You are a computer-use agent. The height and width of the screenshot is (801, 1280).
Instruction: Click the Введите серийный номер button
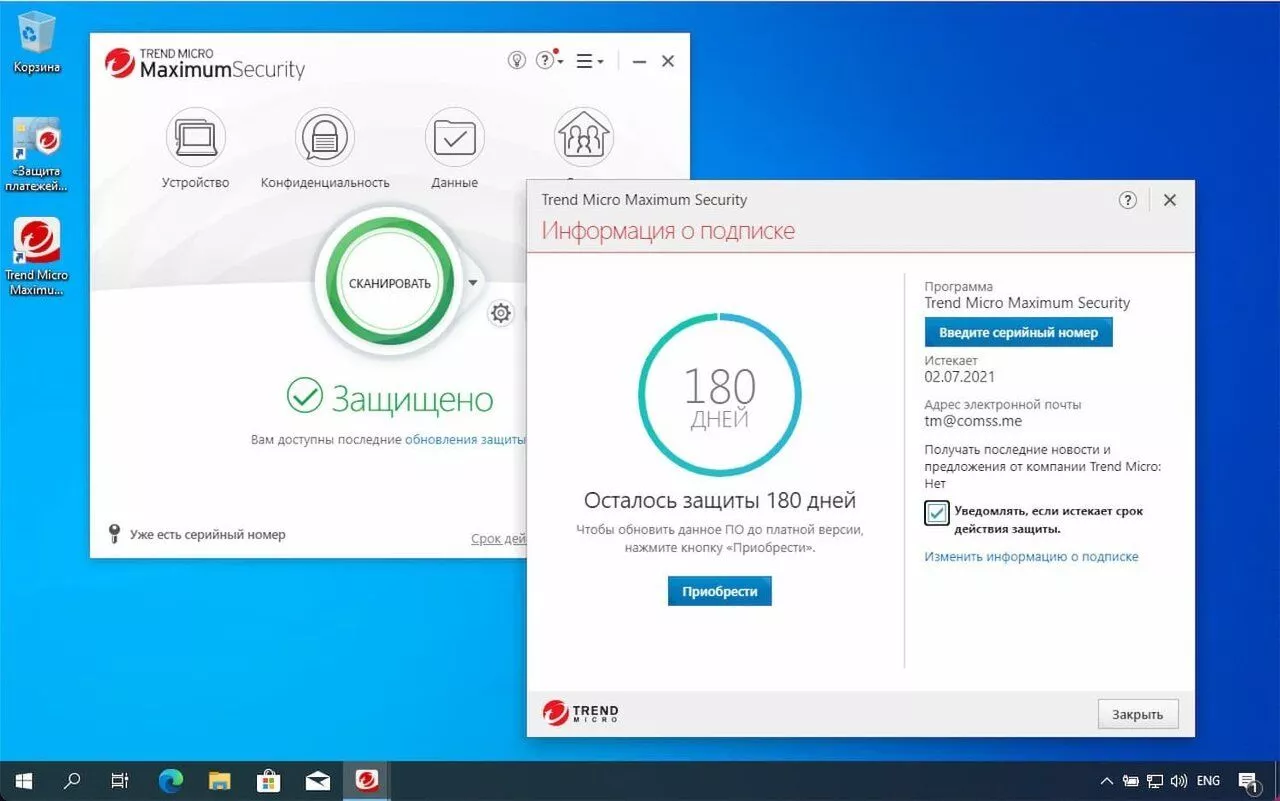(1018, 332)
